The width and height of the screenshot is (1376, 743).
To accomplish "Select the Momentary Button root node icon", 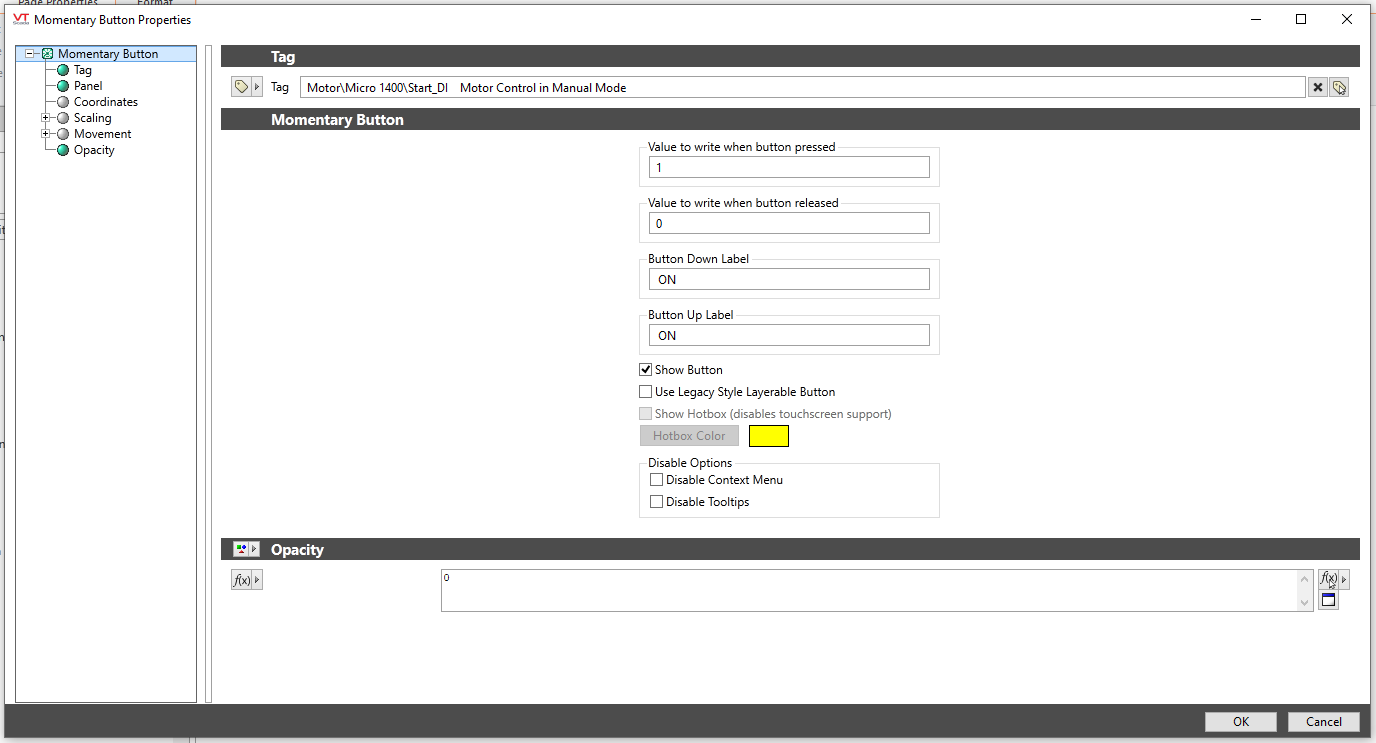I will (47, 54).
